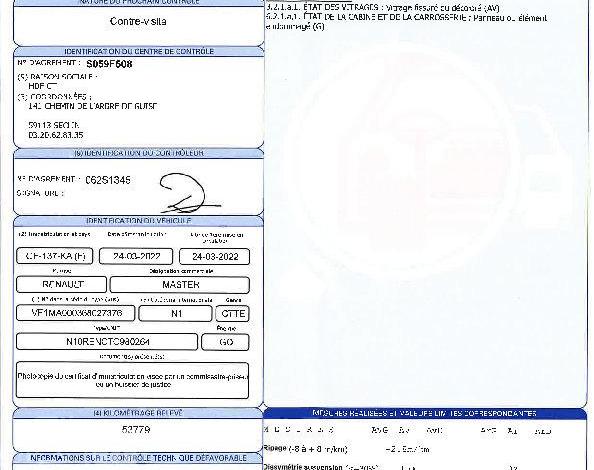Click the photocopy of registration certificate note box
Screen dimensions: 594x470
(133, 380)
